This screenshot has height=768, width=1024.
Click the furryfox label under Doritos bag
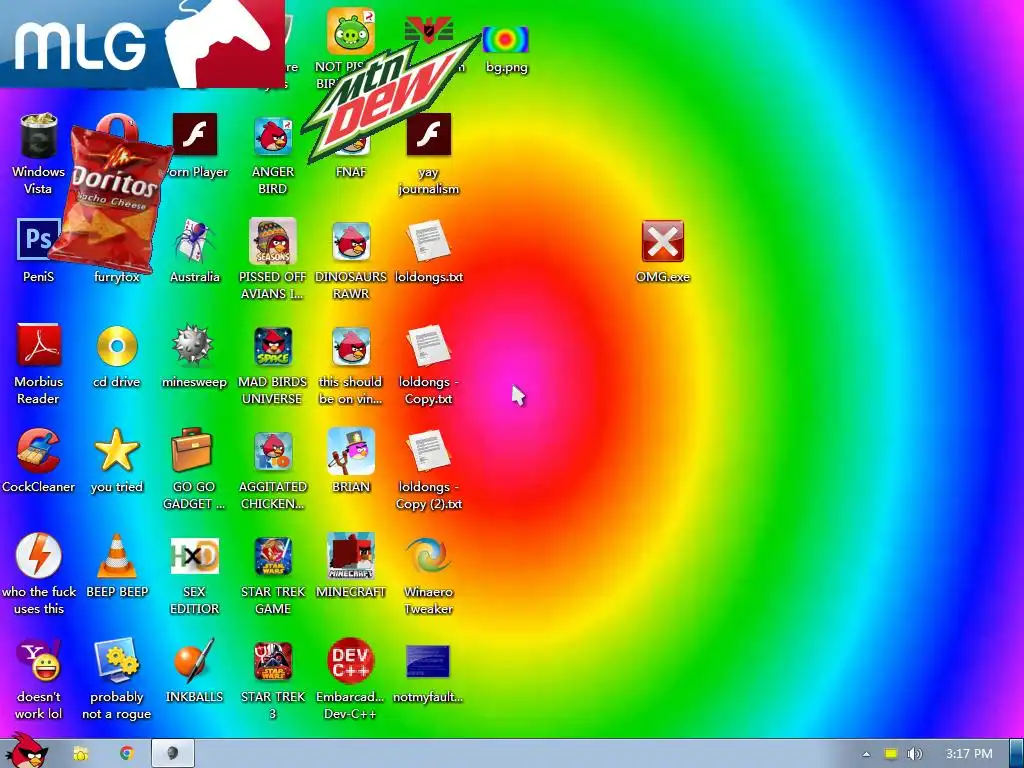[117, 277]
